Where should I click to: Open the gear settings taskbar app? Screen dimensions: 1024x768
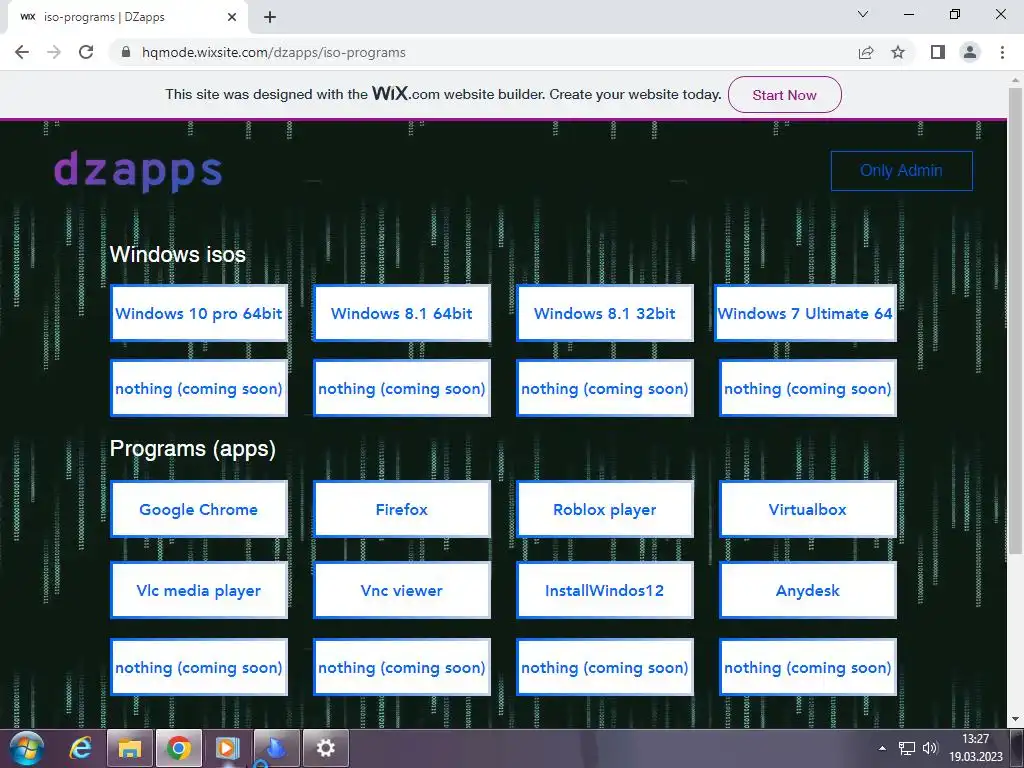coord(325,748)
